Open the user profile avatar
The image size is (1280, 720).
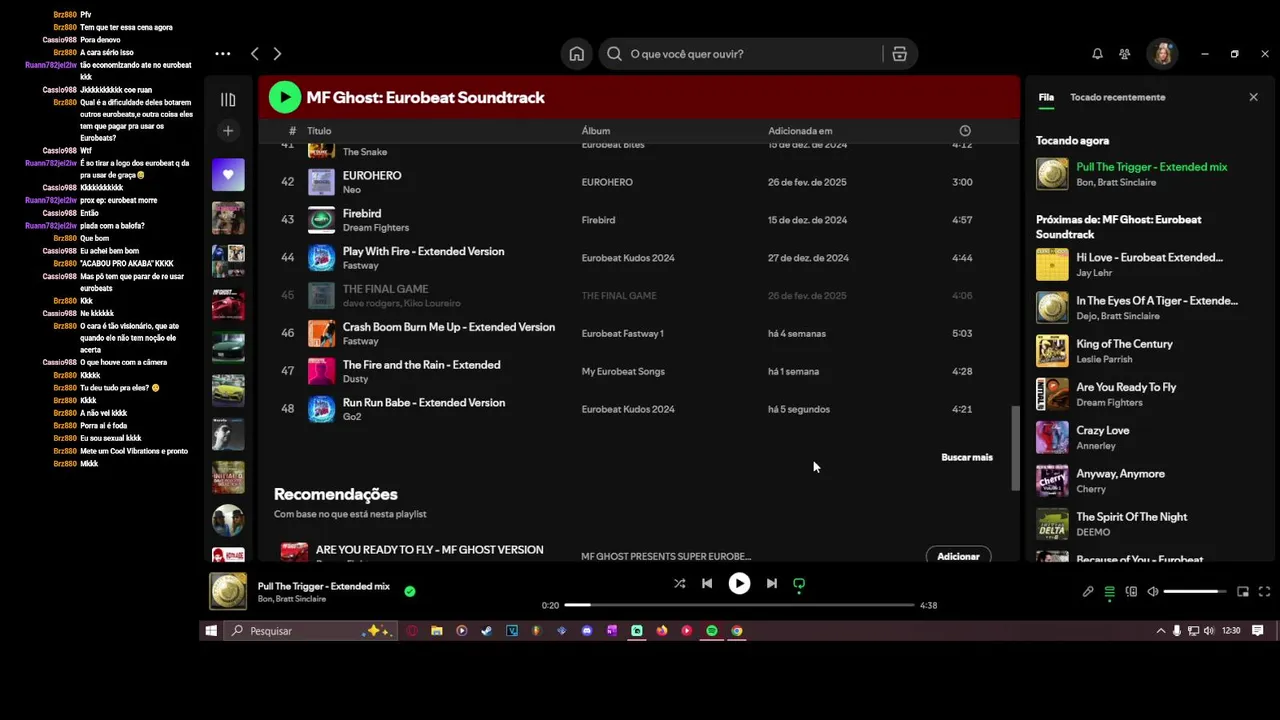tap(1163, 54)
